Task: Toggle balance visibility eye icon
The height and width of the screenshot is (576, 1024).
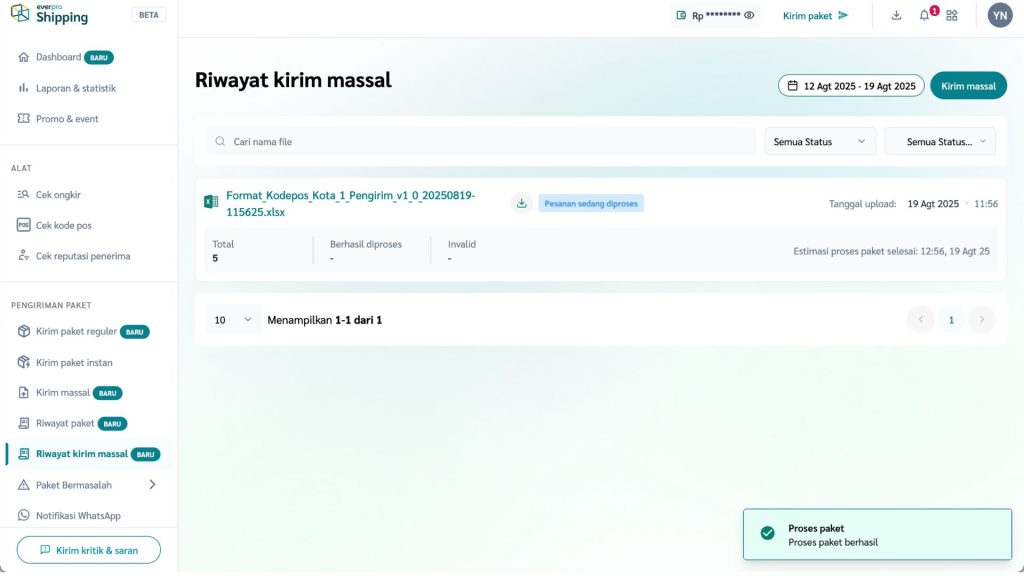Action: tap(749, 15)
